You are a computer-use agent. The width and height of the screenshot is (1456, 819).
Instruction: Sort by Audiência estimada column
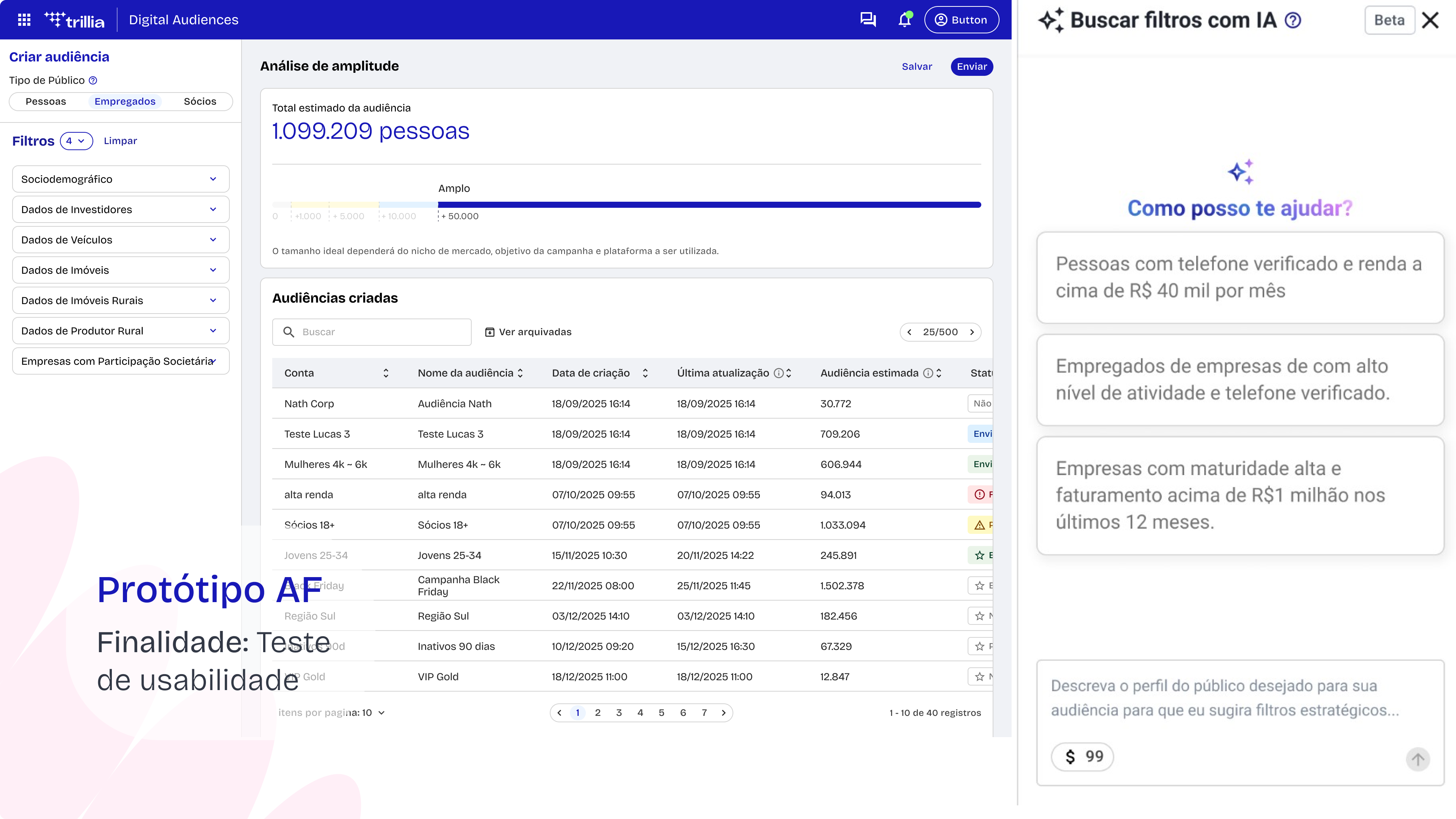(939, 373)
